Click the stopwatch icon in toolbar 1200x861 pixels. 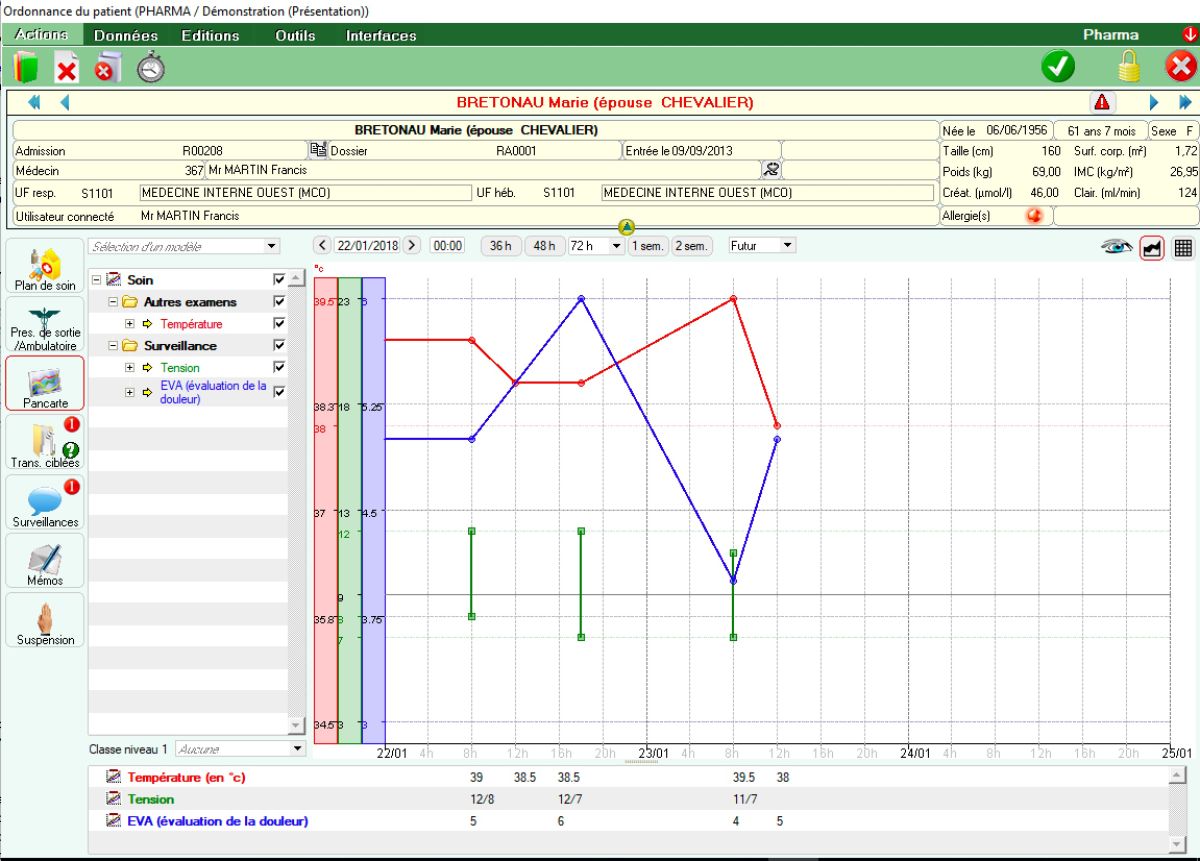coord(150,67)
